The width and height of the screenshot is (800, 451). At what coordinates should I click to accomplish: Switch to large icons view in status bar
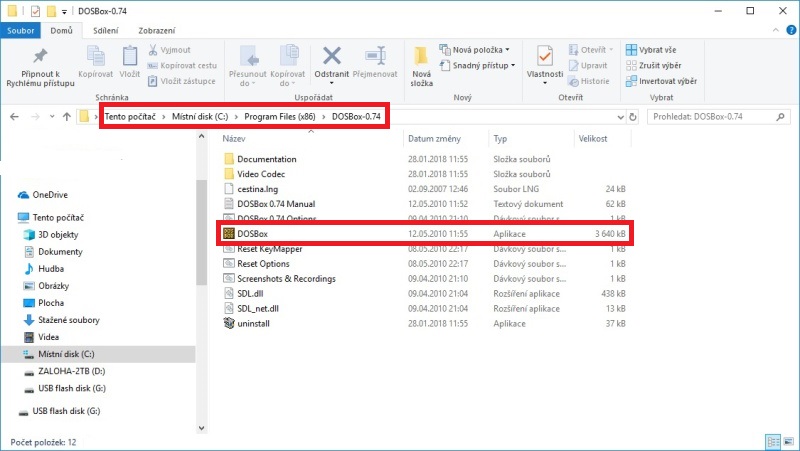pos(789,442)
